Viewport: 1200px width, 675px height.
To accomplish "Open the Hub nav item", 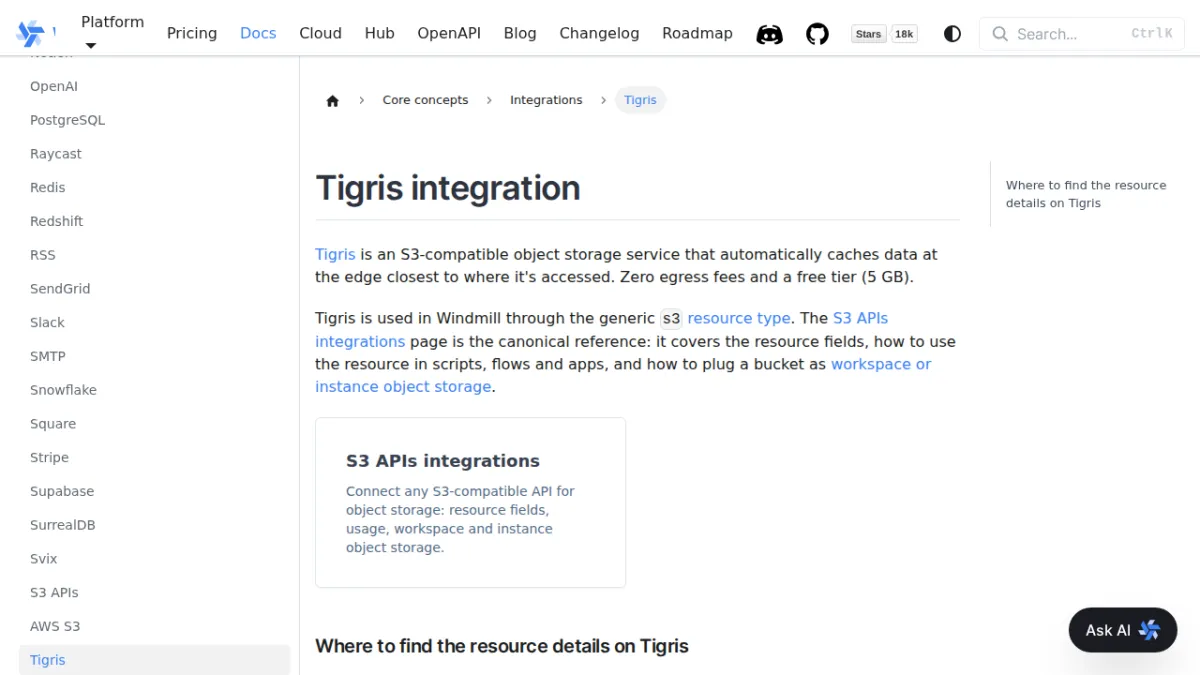I will pos(379,33).
